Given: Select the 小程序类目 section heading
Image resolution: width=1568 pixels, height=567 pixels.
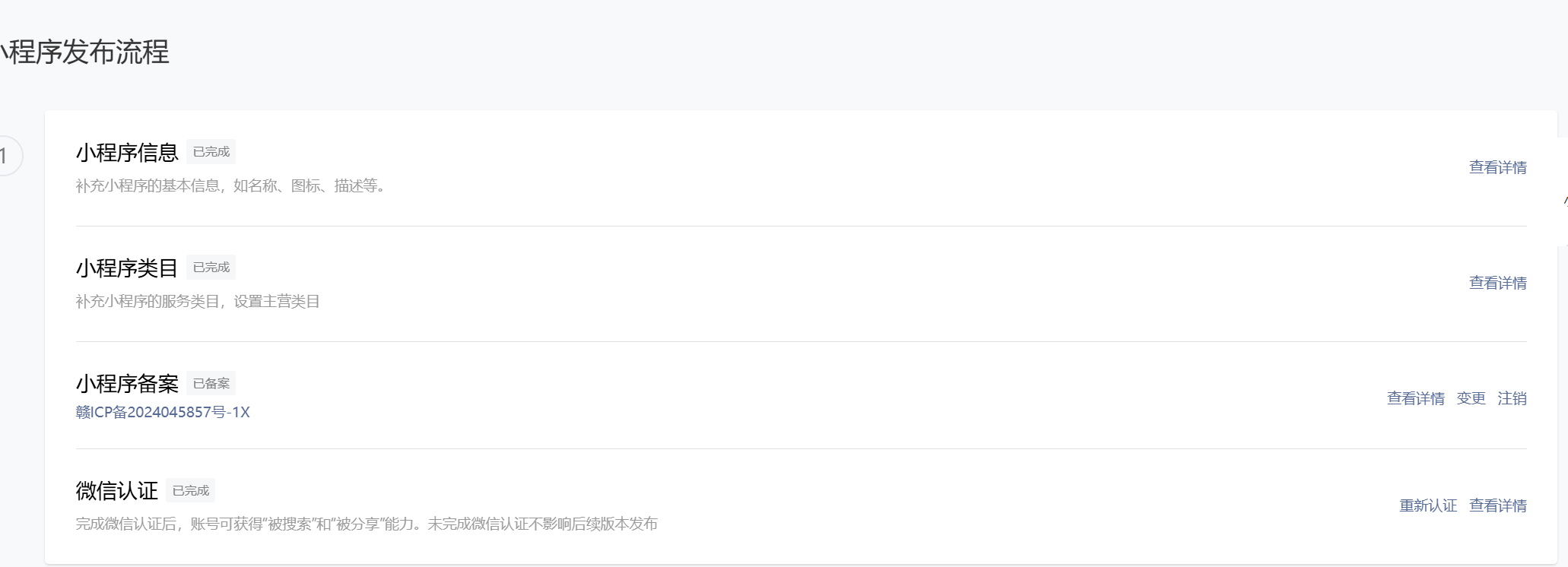Looking at the screenshot, I should (127, 268).
